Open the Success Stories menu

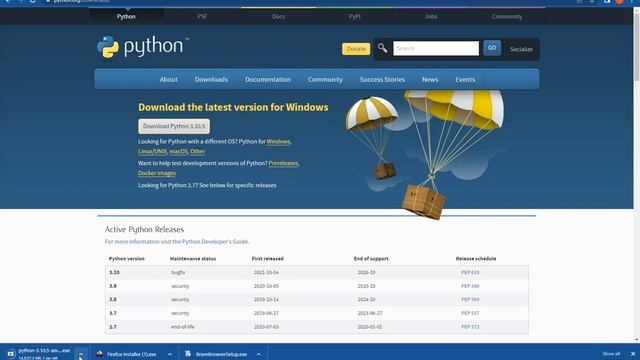click(x=382, y=80)
